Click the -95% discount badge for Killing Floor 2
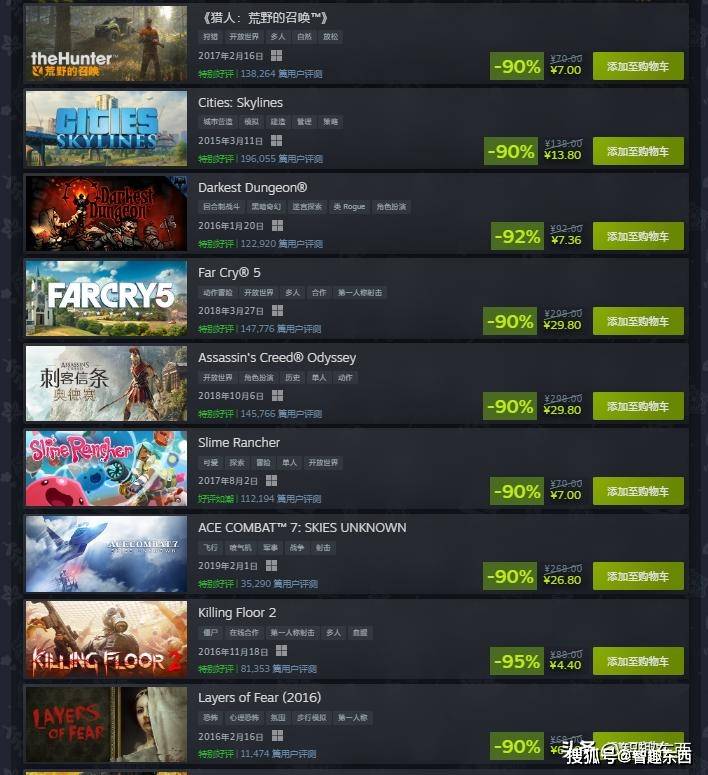708x775 pixels. [517, 661]
